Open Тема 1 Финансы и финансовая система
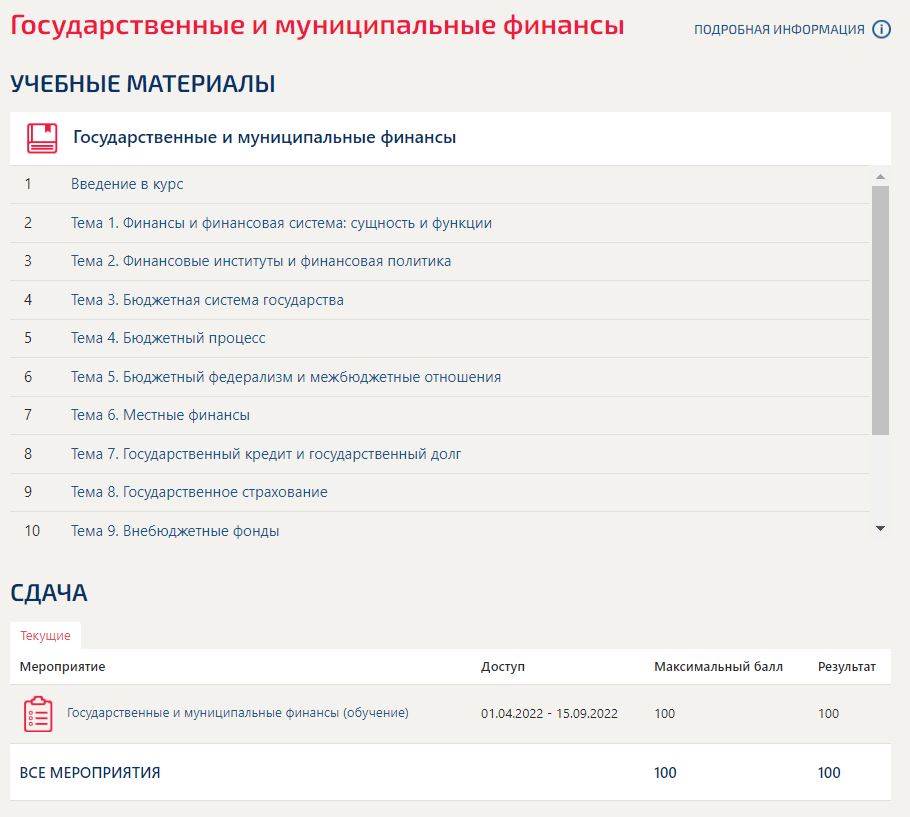 click(281, 223)
